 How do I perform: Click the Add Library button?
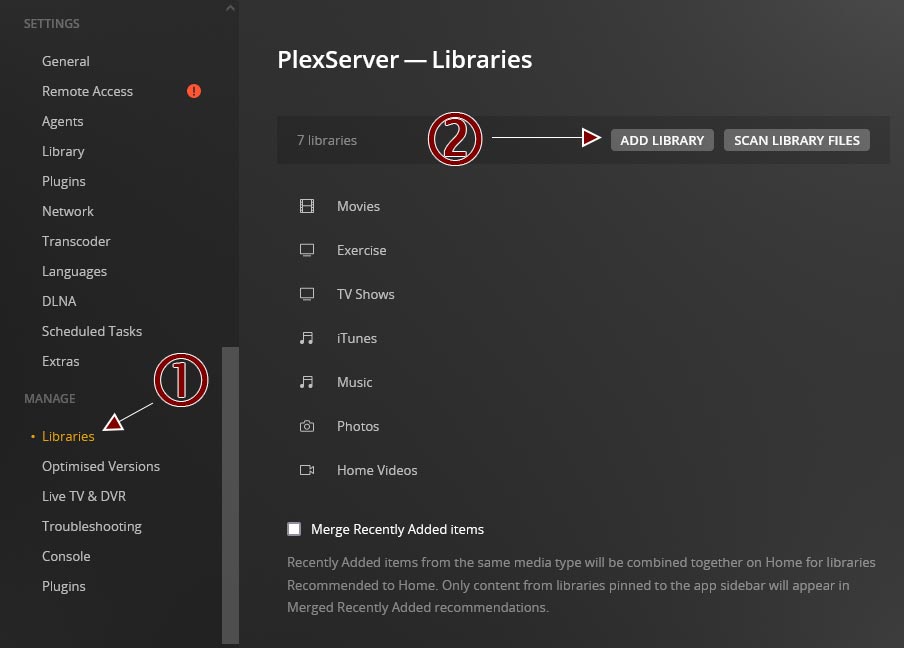662,140
